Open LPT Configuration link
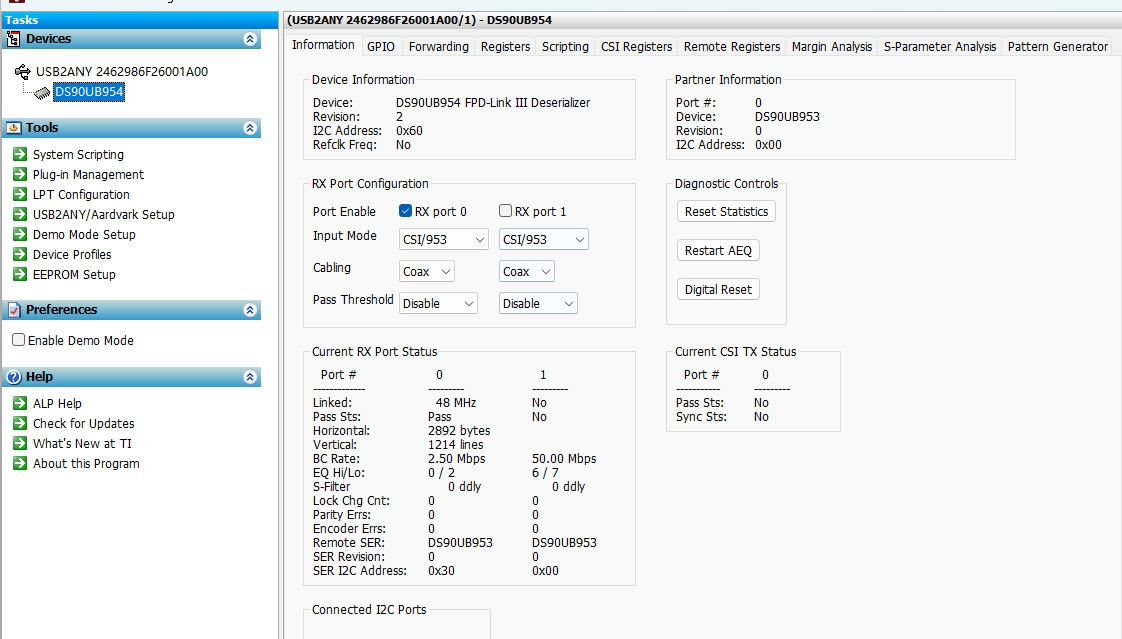Screen dimensions: 1122x639 click(81, 195)
